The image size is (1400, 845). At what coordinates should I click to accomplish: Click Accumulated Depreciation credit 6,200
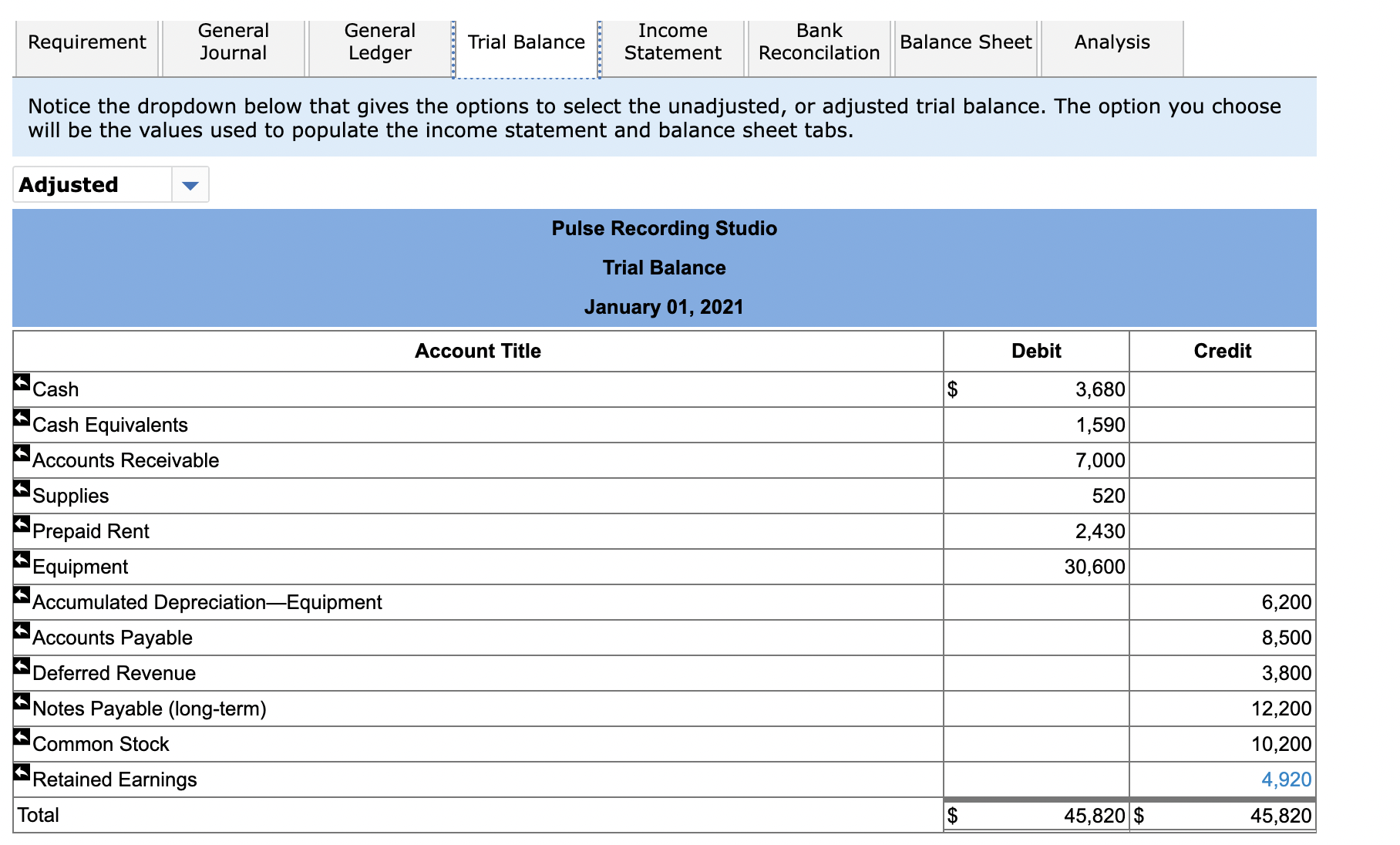pyautogui.click(x=1286, y=602)
